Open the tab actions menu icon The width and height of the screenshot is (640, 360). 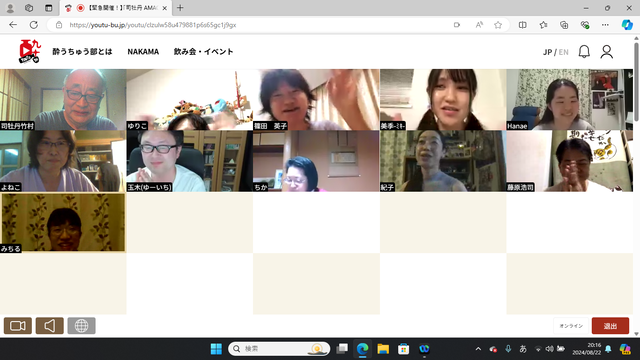pos(49,8)
